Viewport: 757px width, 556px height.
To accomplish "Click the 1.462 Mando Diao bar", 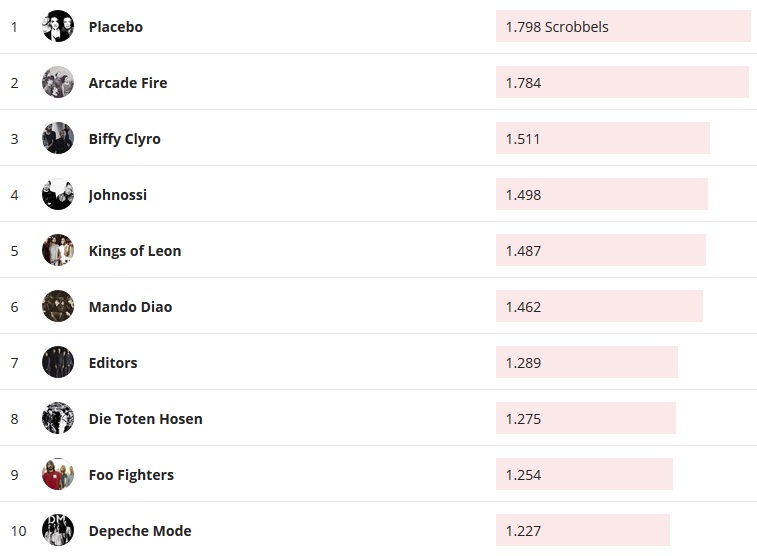I will (599, 307).
